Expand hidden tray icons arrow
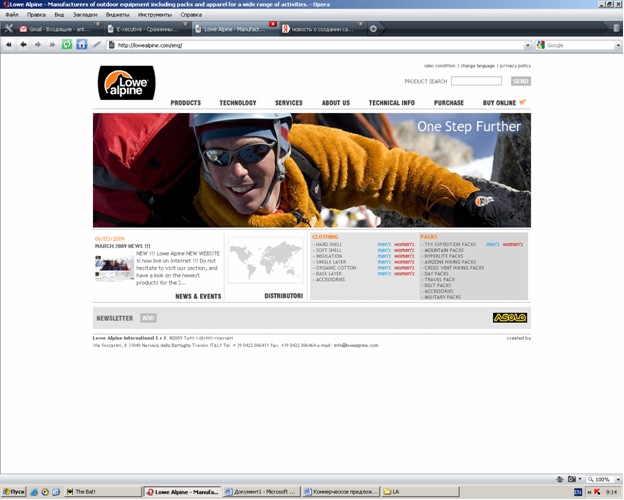The width and height of the screenshot is (624, 500). coord(589,492)
